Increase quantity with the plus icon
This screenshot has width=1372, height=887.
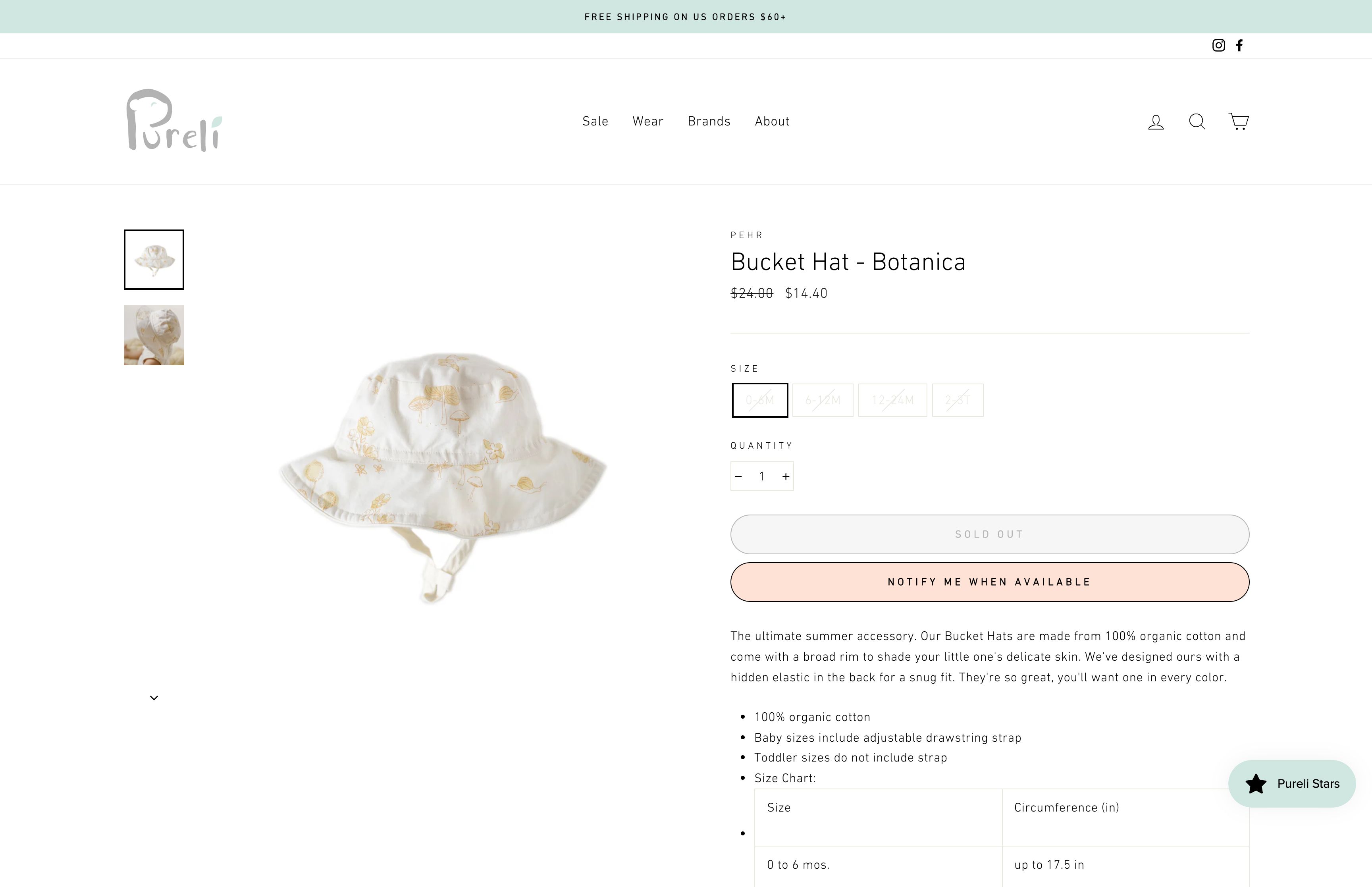(785, 476)
